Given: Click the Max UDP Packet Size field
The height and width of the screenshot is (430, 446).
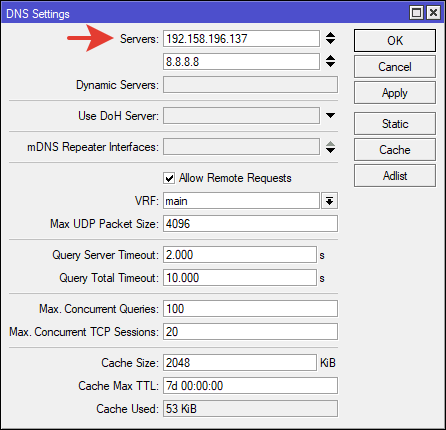Looking at the screenshot, I should pos(250,224).
